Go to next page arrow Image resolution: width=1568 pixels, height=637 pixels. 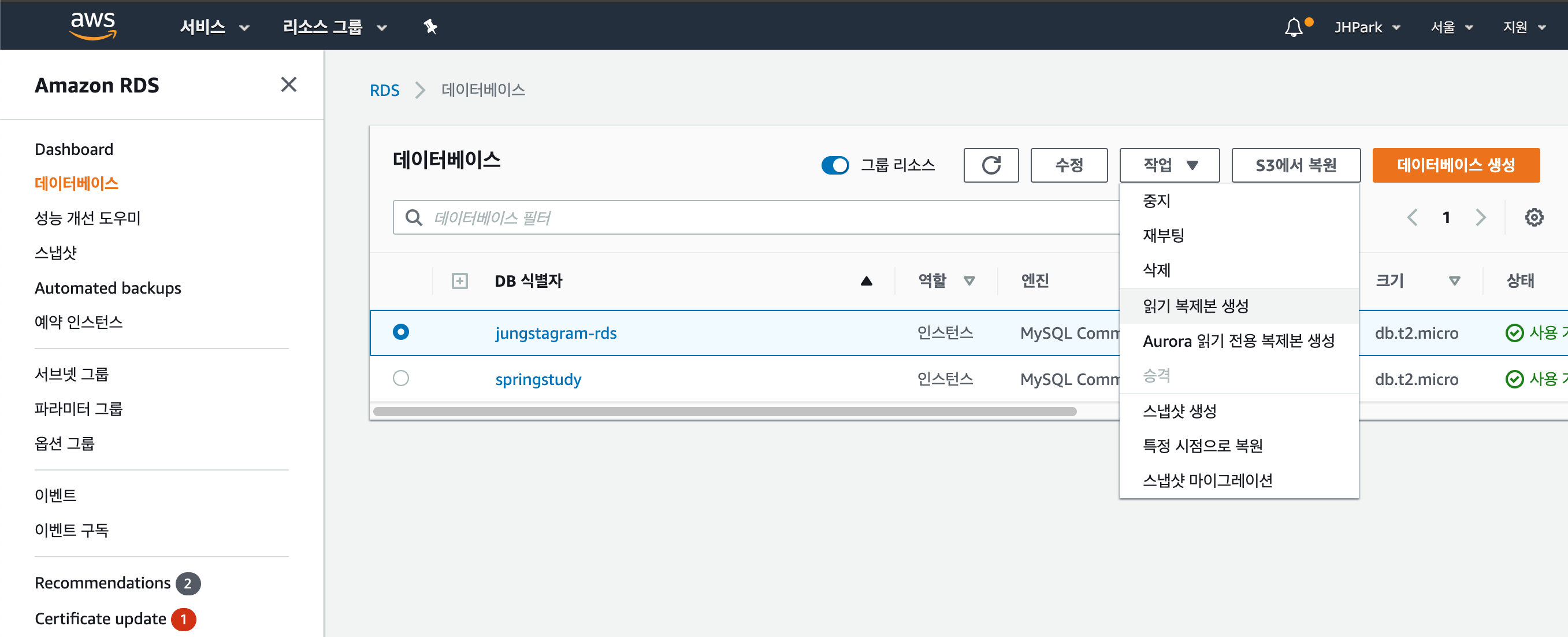pos(1480,217)
